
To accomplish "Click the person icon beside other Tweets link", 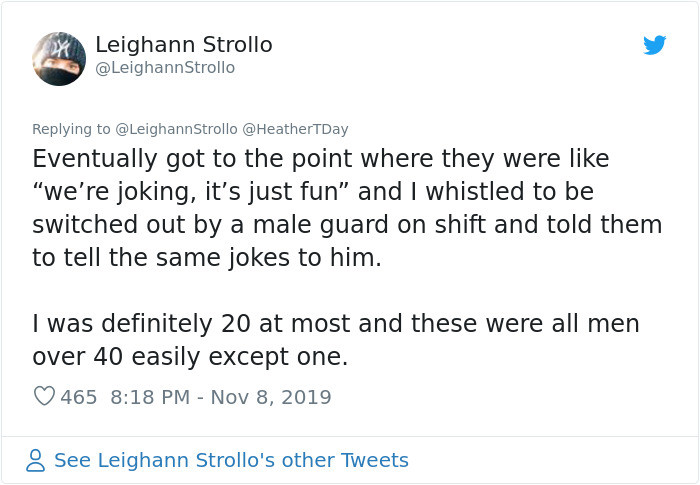I will 36,460.
